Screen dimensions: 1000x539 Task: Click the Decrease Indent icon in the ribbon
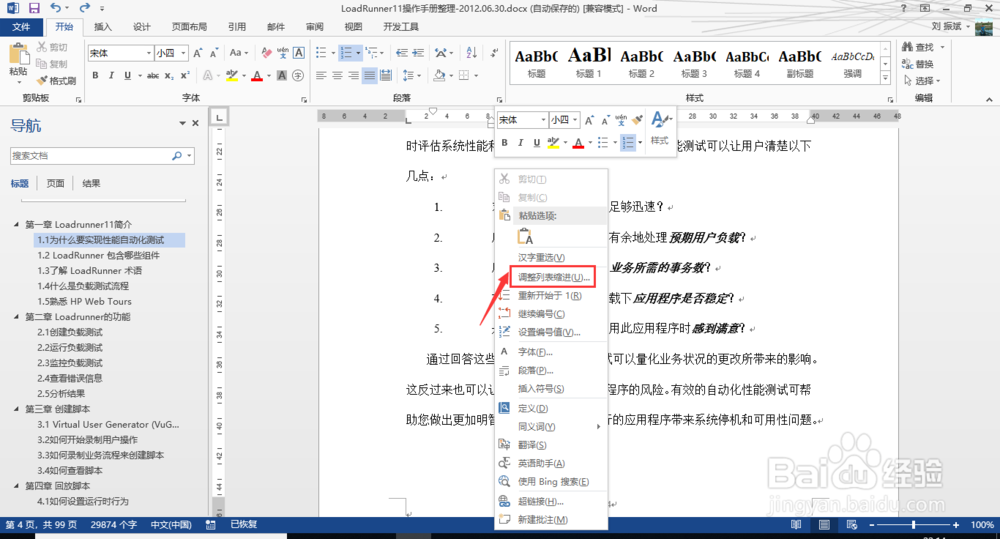coord(402,53)
